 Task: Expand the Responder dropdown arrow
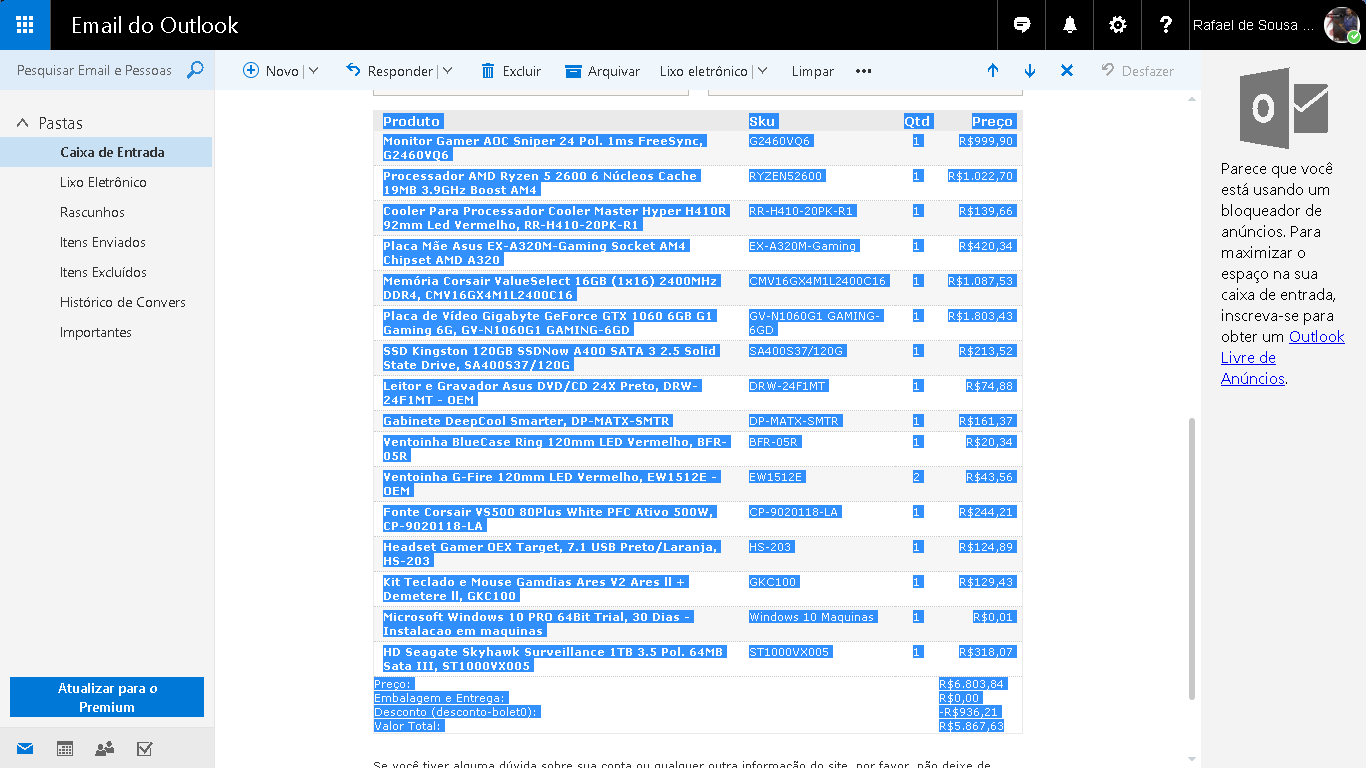[447, 71]
